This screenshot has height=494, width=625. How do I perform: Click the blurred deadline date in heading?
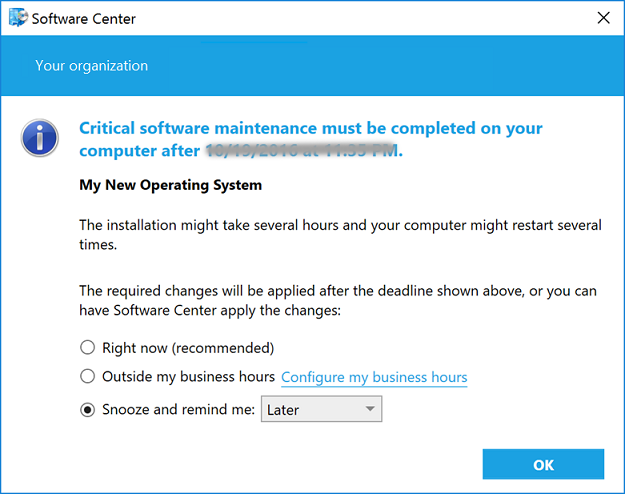coord(302,152)
